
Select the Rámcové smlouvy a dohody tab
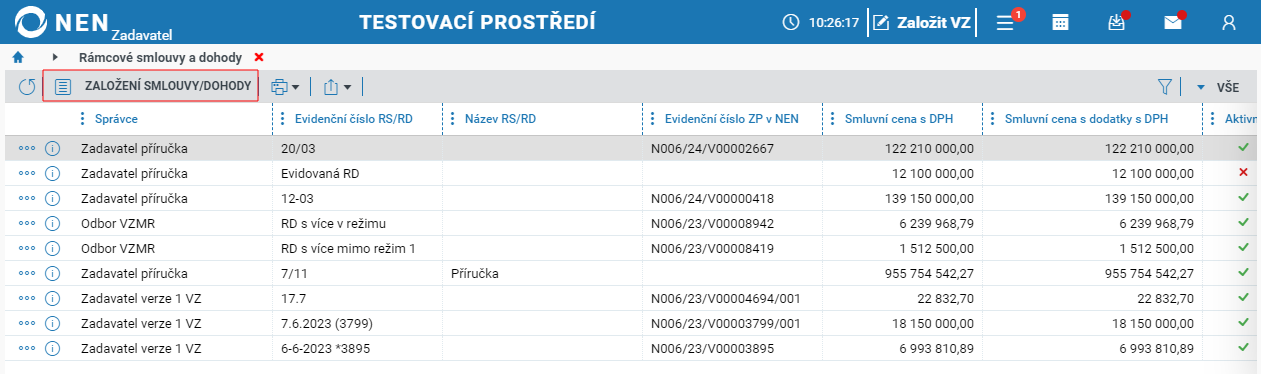click(161, 57)
